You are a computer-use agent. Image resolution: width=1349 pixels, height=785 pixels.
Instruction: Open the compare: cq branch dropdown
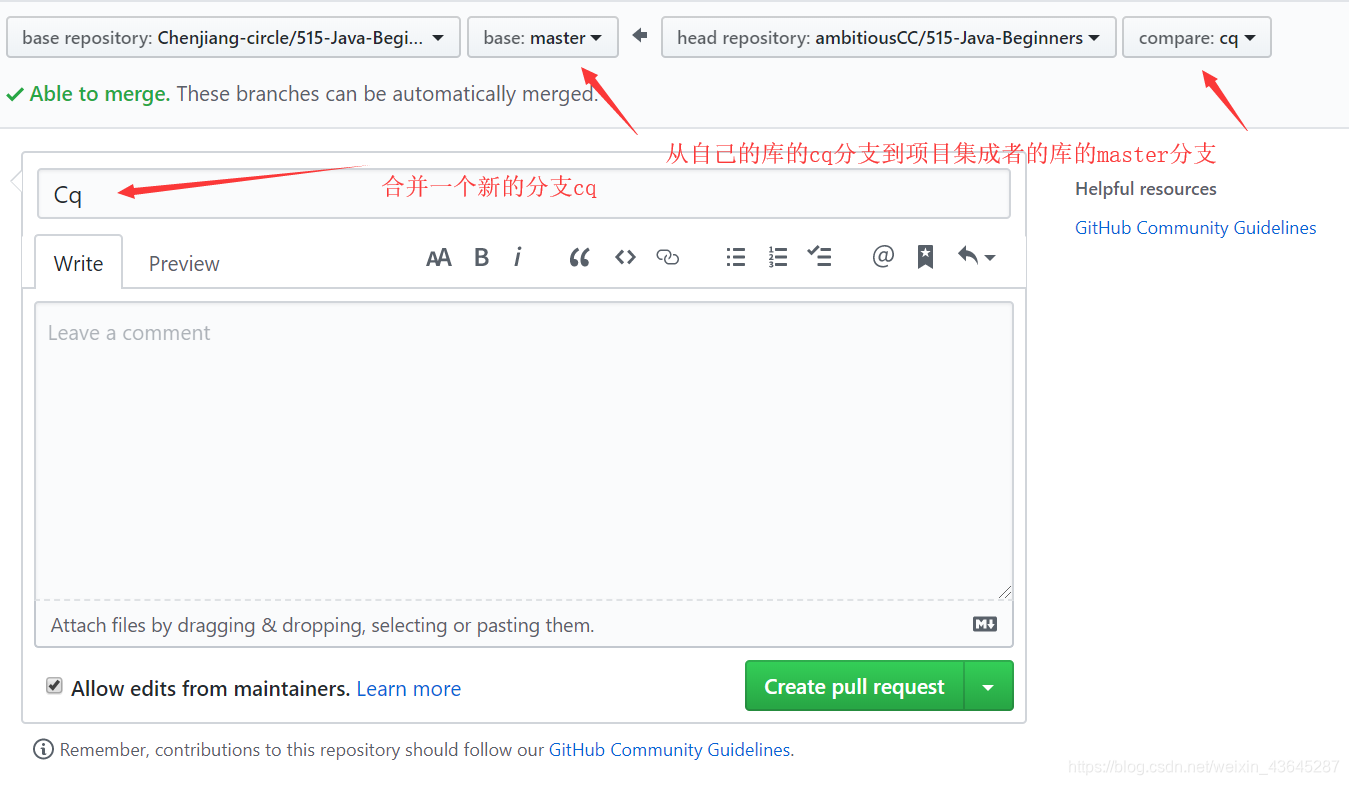[1196, 37]
